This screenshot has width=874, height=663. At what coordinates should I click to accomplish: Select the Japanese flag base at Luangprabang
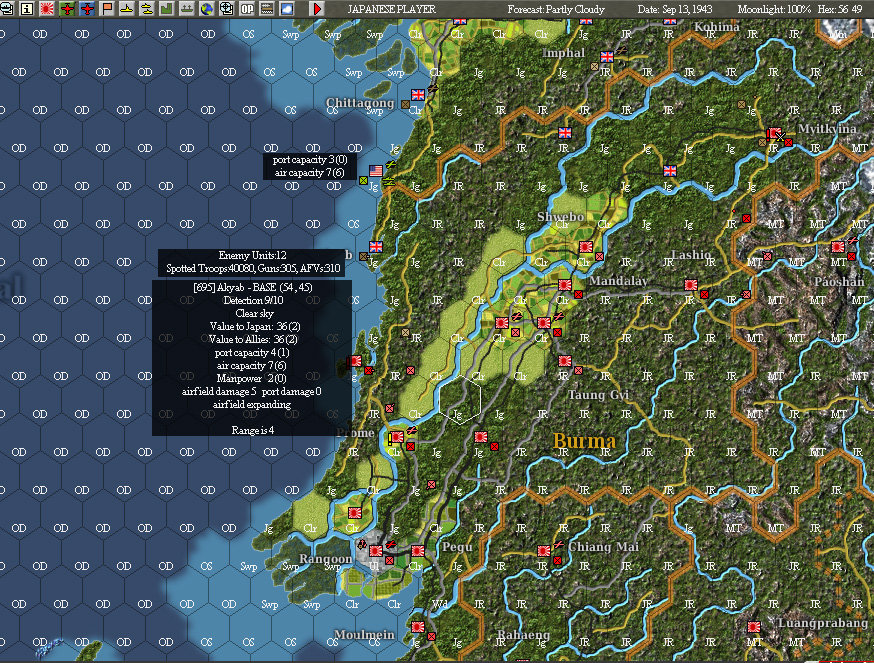coord(754,627)
